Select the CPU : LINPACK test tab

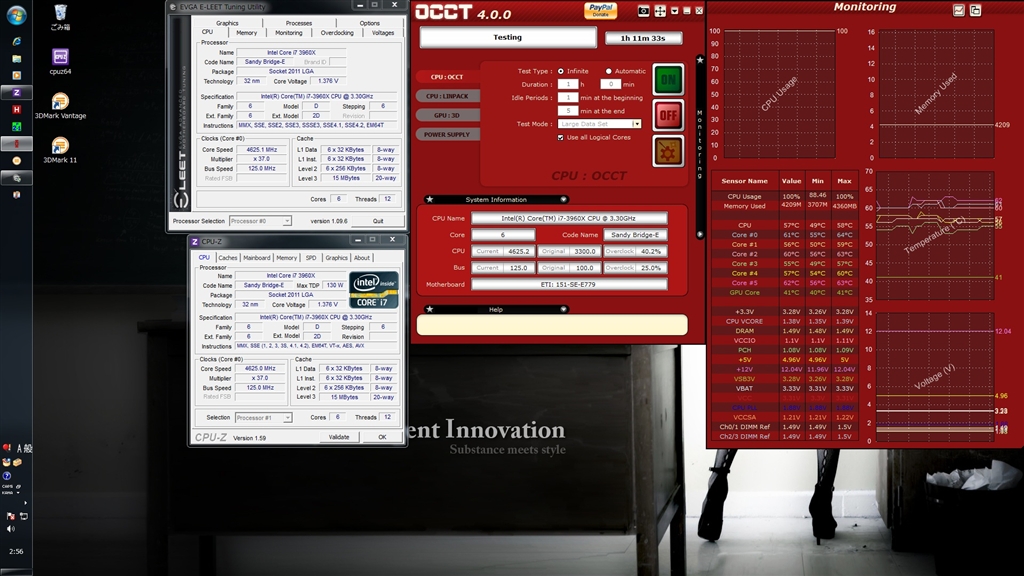click(x=447, y=96)
